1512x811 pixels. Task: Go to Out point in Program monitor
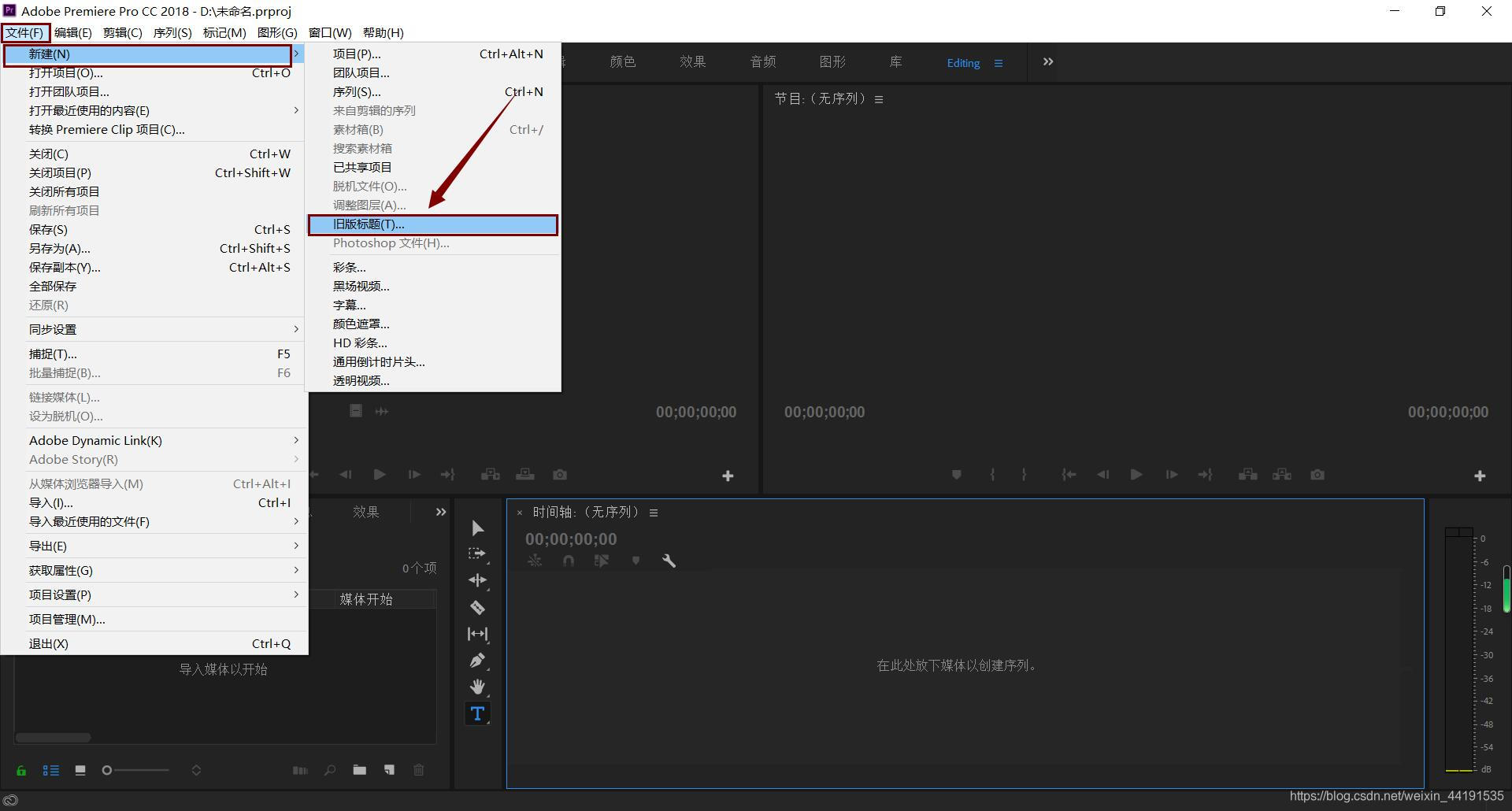point(1205,475)
